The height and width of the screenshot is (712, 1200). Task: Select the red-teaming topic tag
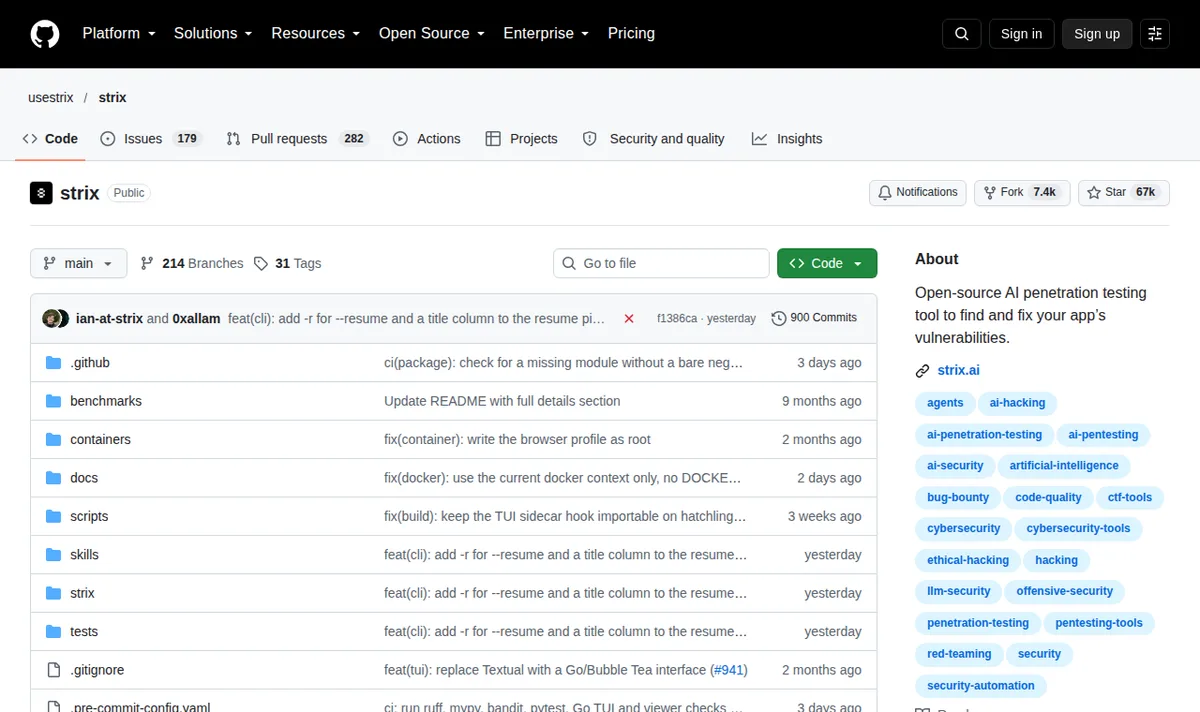tap(959, 654)
